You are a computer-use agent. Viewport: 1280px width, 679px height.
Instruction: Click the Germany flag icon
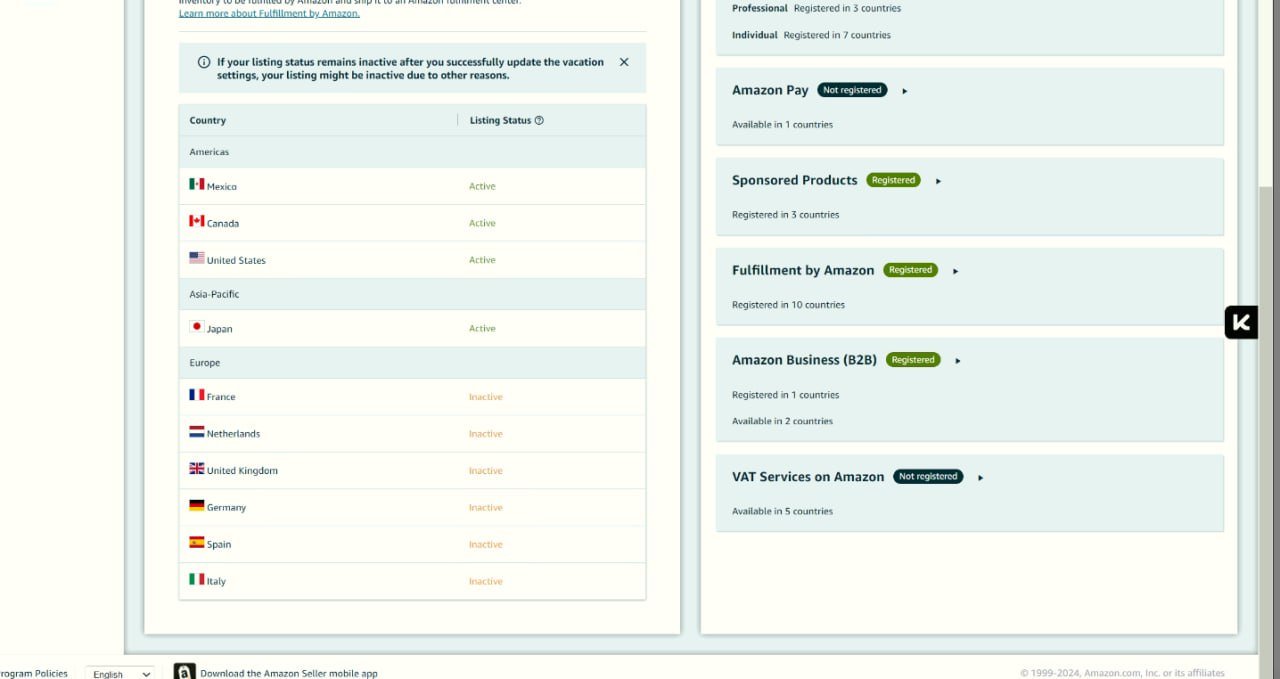click(x=197, y=505)
